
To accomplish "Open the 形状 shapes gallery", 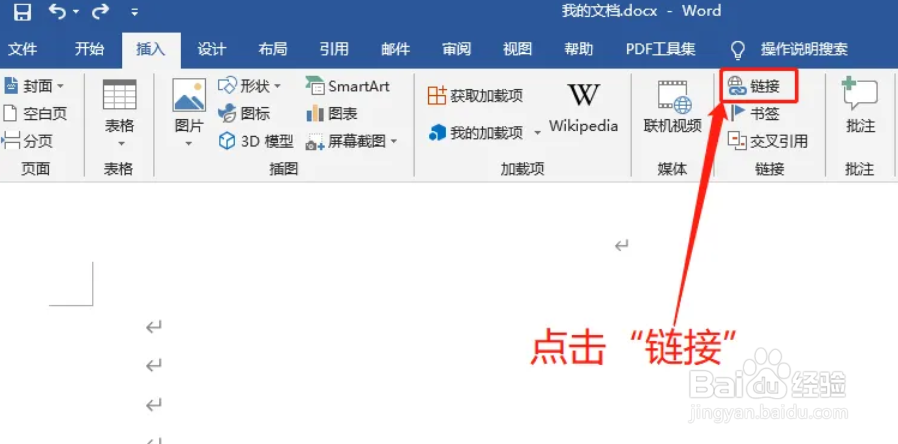I will pyautogui.click(x=250, y=86).
